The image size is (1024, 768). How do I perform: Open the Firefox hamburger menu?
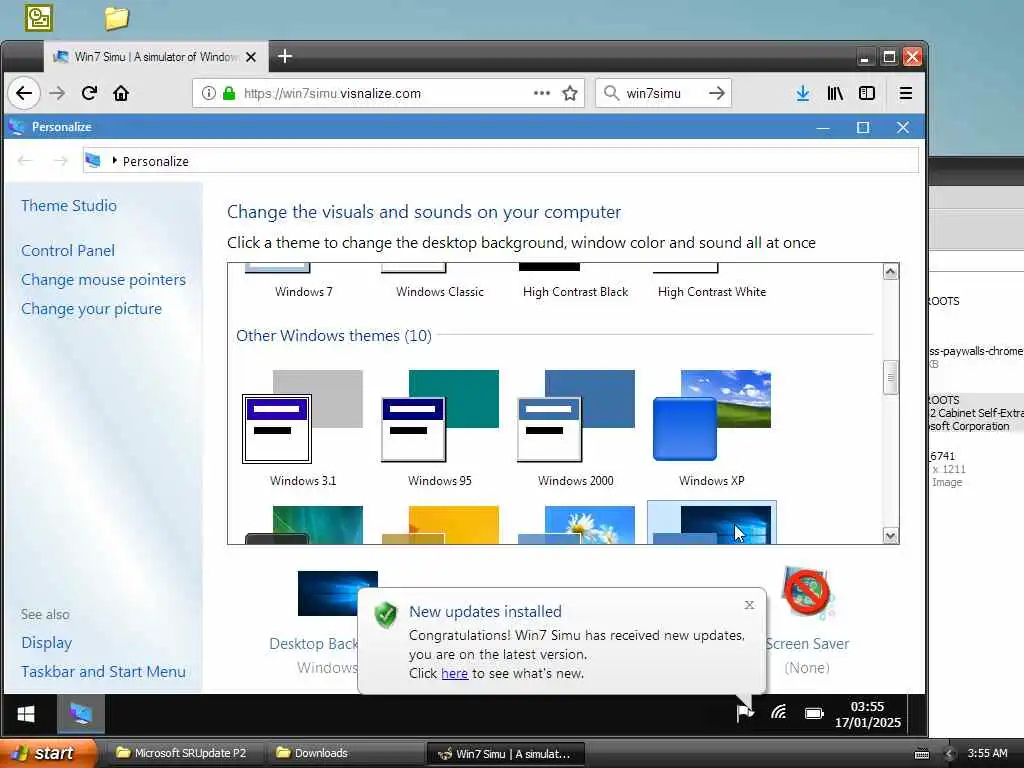coord(906,93)
